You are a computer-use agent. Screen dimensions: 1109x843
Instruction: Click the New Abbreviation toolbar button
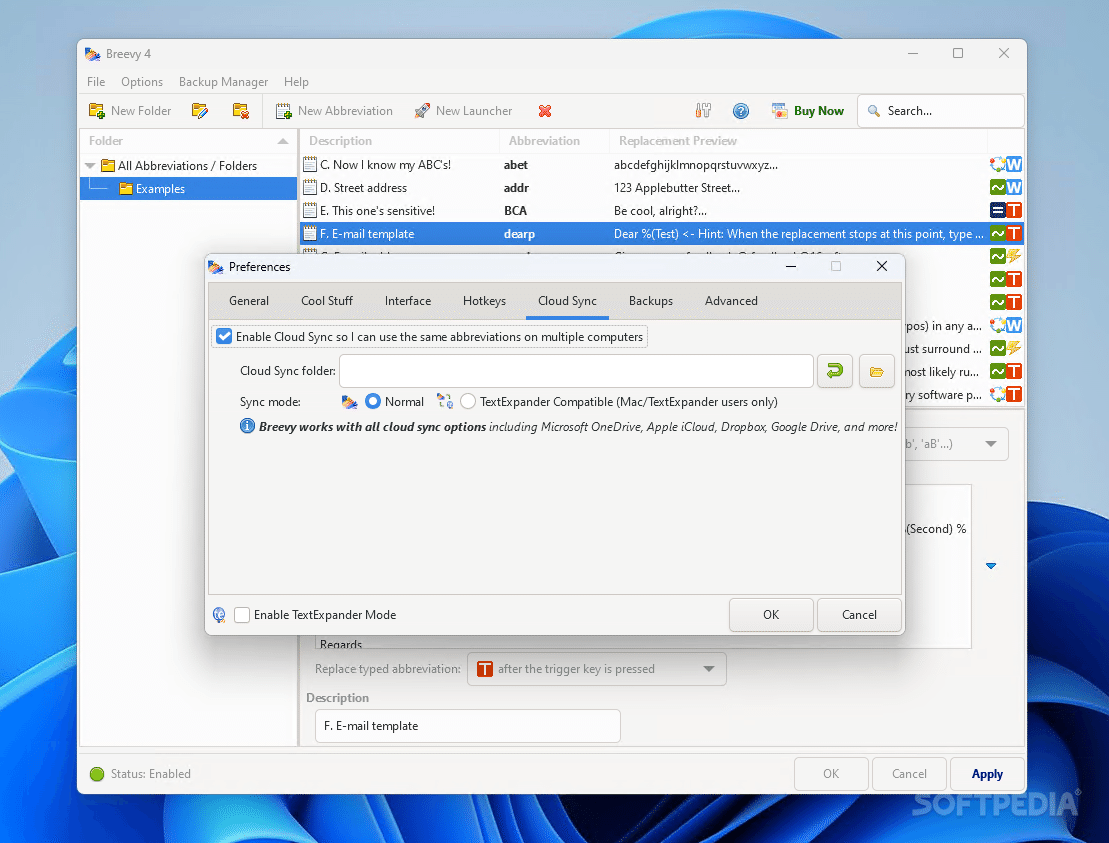[334, 111]
